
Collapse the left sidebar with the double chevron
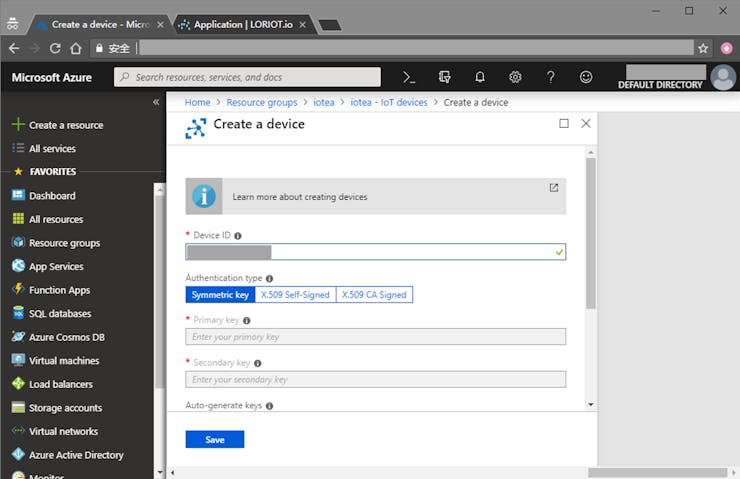tap(156, 102)
